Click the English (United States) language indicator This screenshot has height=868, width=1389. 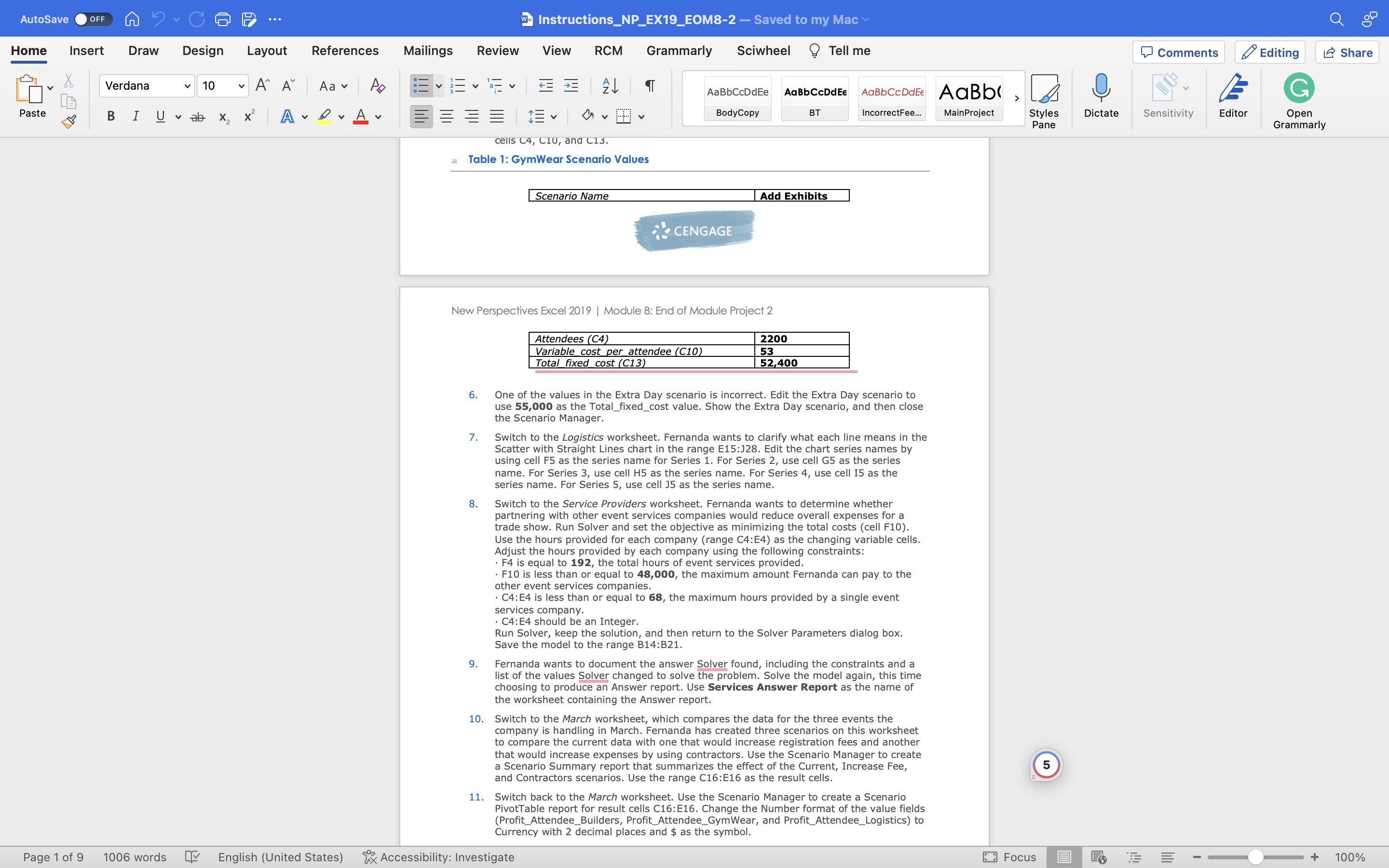click(280, 856)
